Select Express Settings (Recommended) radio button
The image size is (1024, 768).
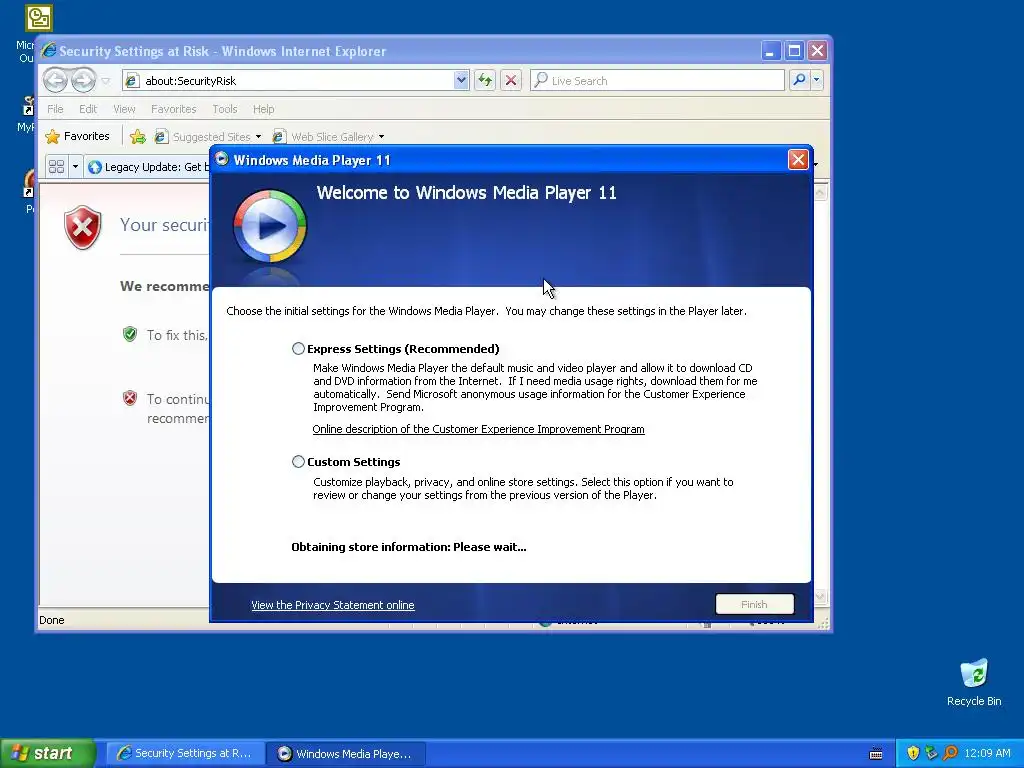coord(298,349)
